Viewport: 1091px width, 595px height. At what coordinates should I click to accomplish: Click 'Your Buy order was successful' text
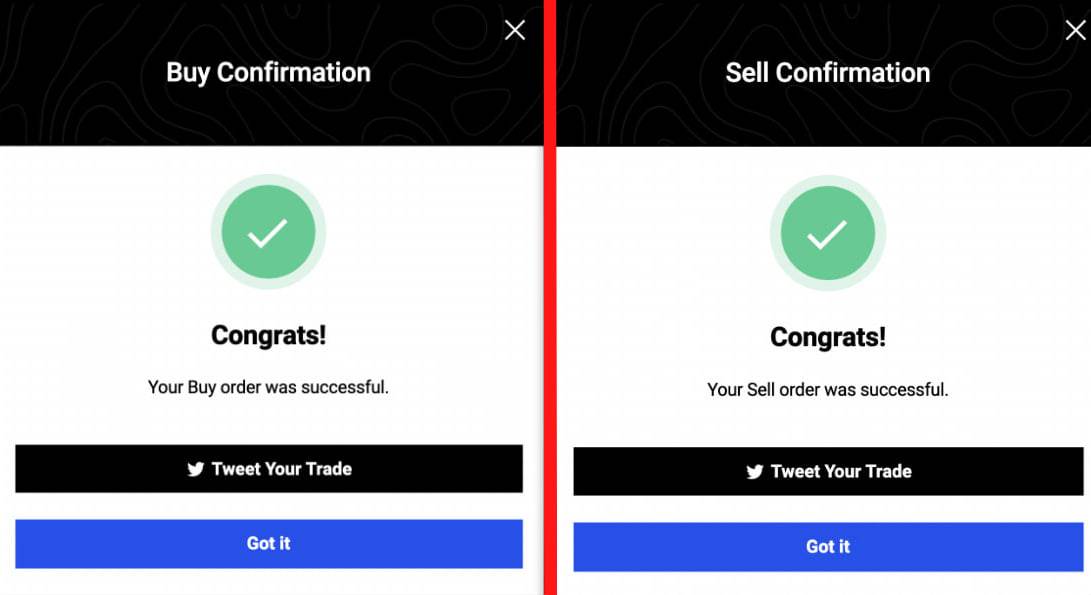(269, 387)
